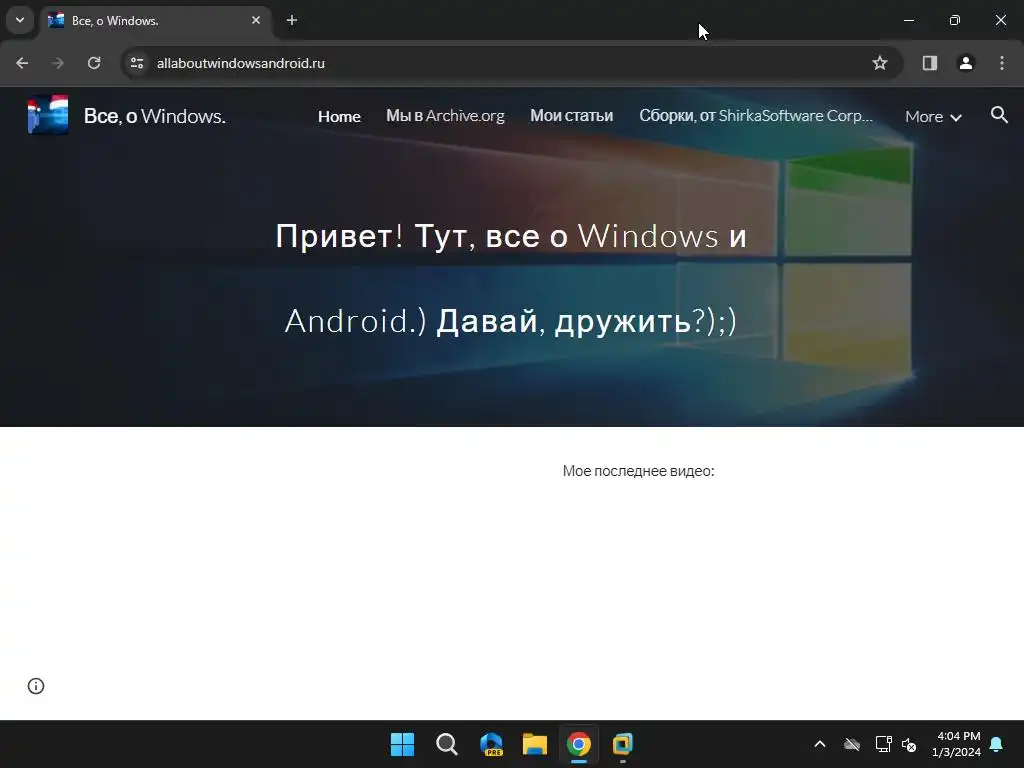
Task: Open the browser side panel
Action: click(930, 63)
